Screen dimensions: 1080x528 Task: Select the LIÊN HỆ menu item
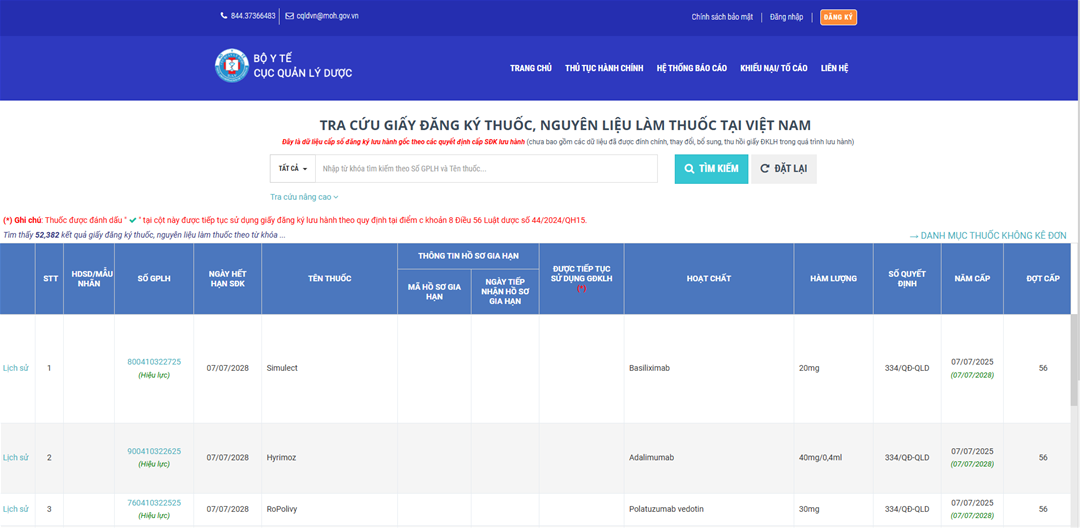tap(834, 68)
